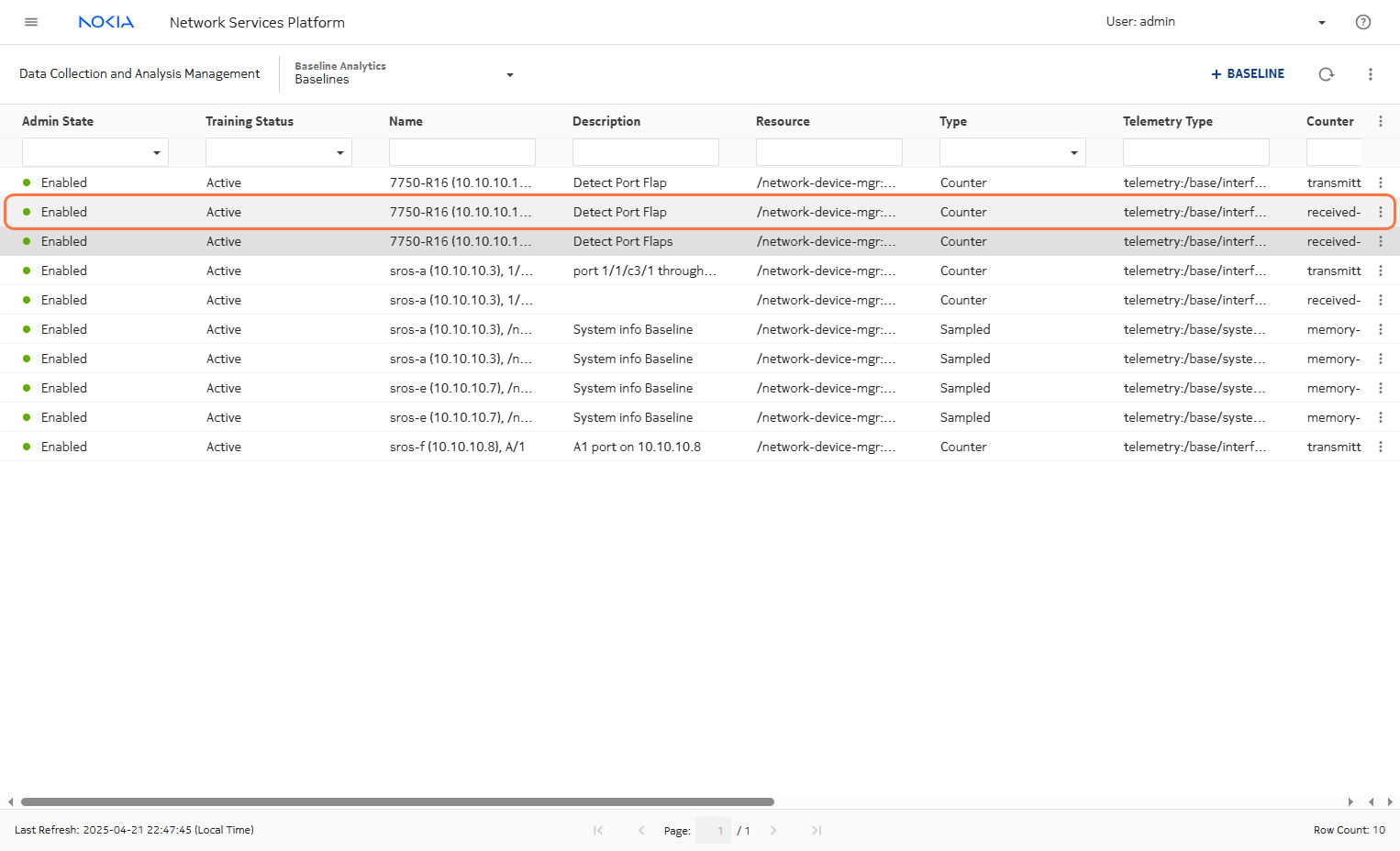Screen dimensions: 1400x851
Task: Click the horizontal scrollbar at the bottom
Action: coord(397,801)
